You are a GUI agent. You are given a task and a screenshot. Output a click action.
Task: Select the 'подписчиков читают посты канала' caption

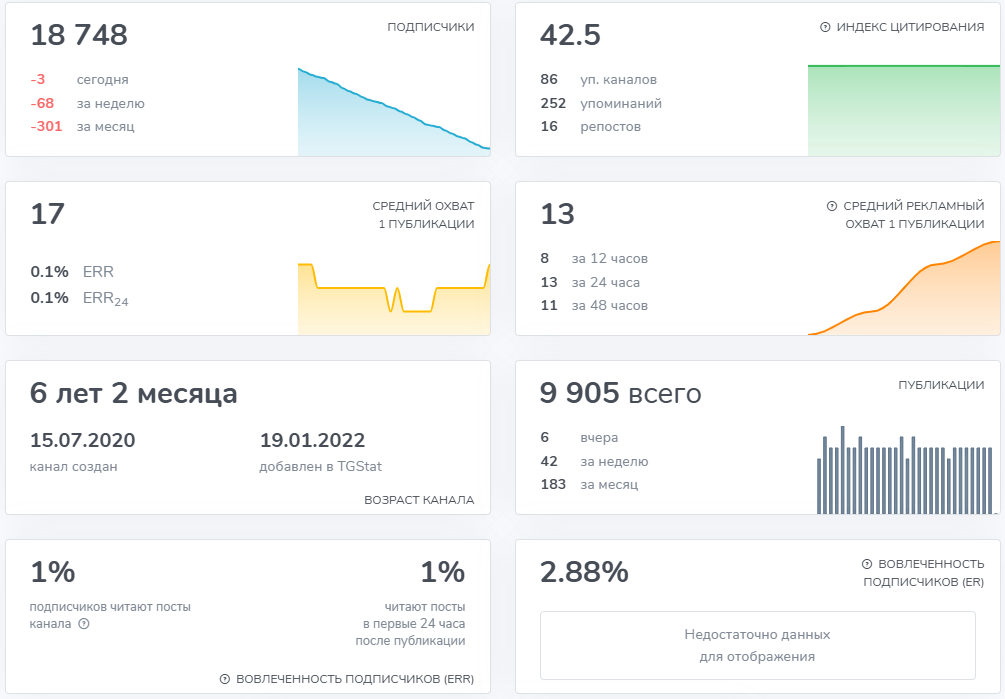point(110,615)
